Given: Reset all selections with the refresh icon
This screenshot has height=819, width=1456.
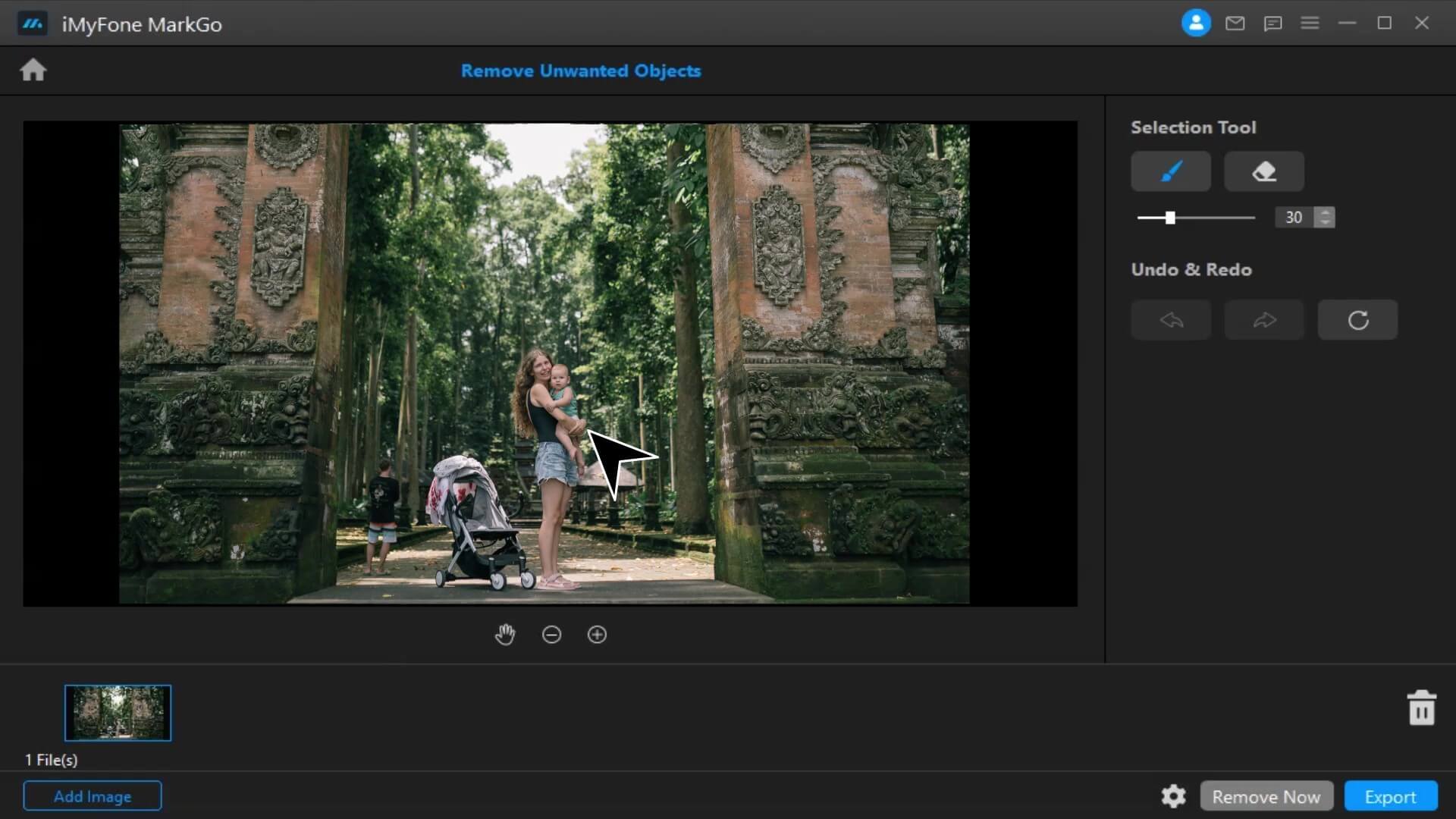Looking at the screenshot, I should point(1357,320).
